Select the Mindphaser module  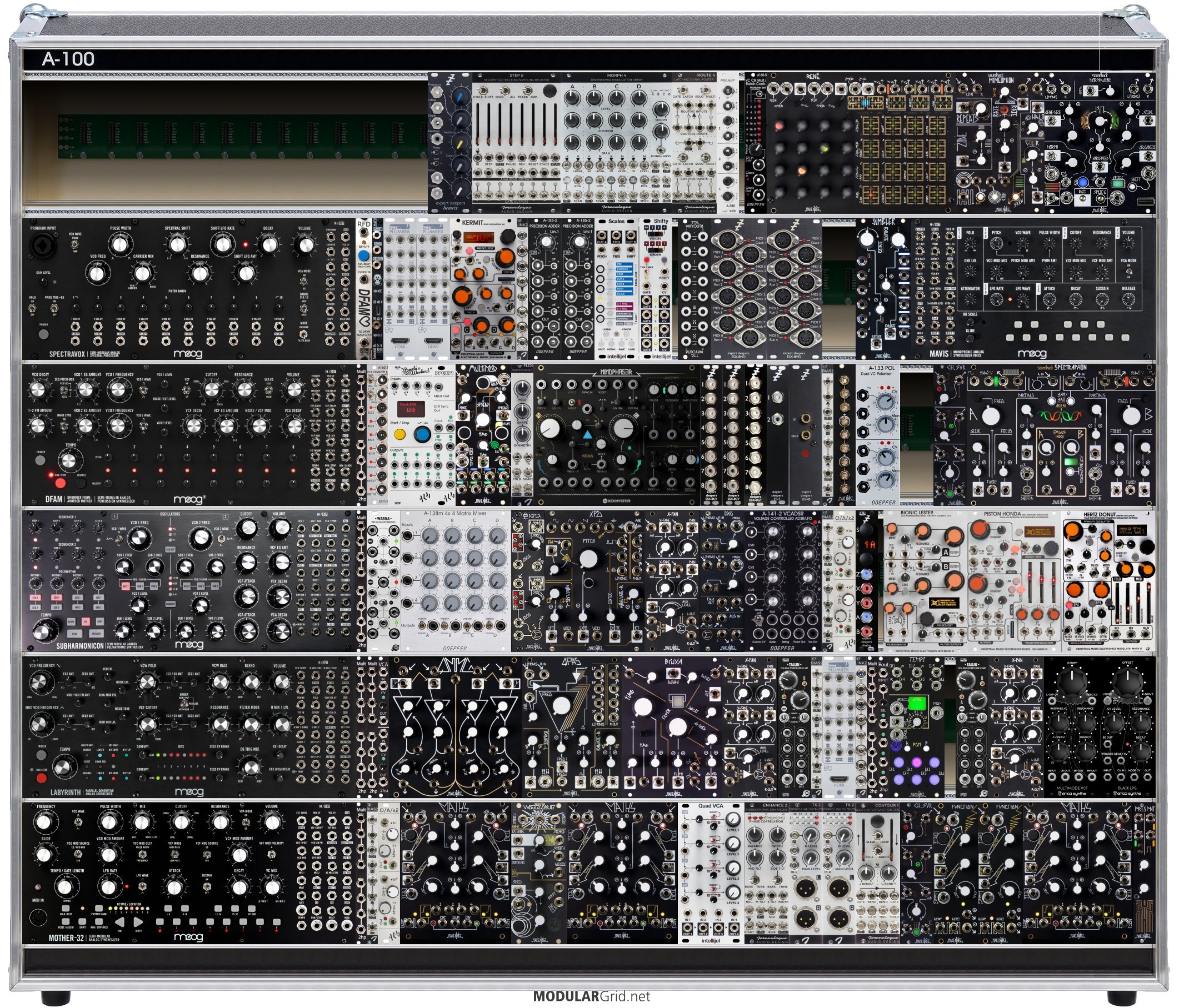tap(616, 435)
